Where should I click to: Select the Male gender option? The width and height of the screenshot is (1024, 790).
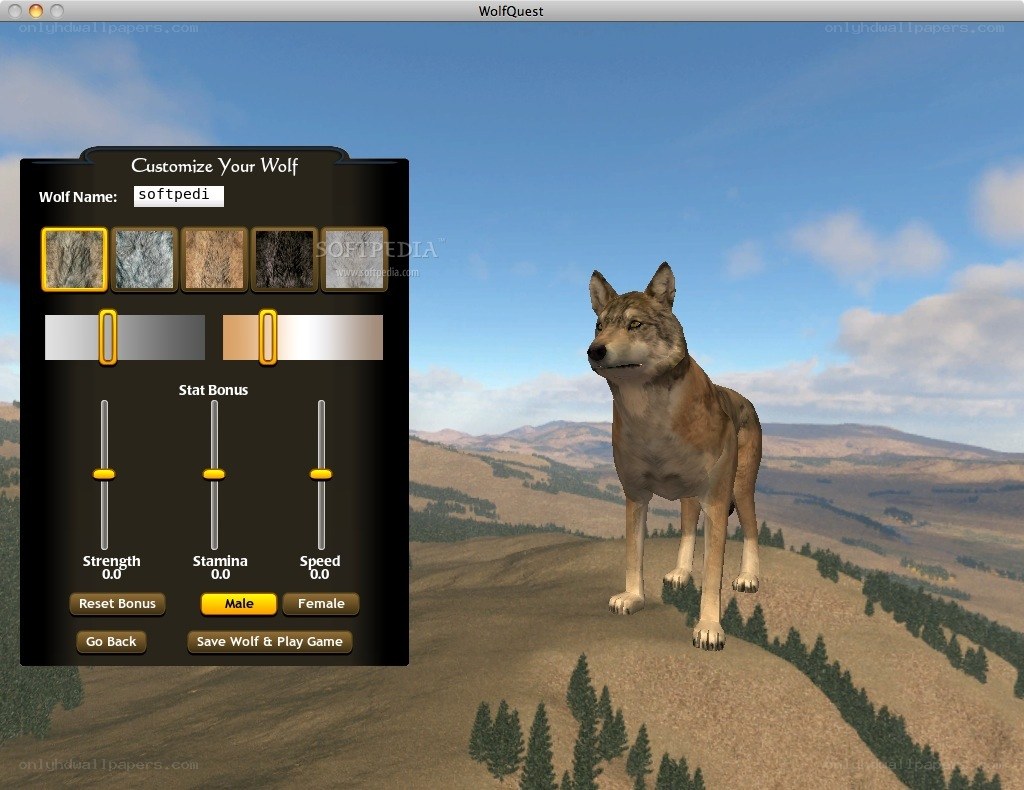(x=239, y=604)
